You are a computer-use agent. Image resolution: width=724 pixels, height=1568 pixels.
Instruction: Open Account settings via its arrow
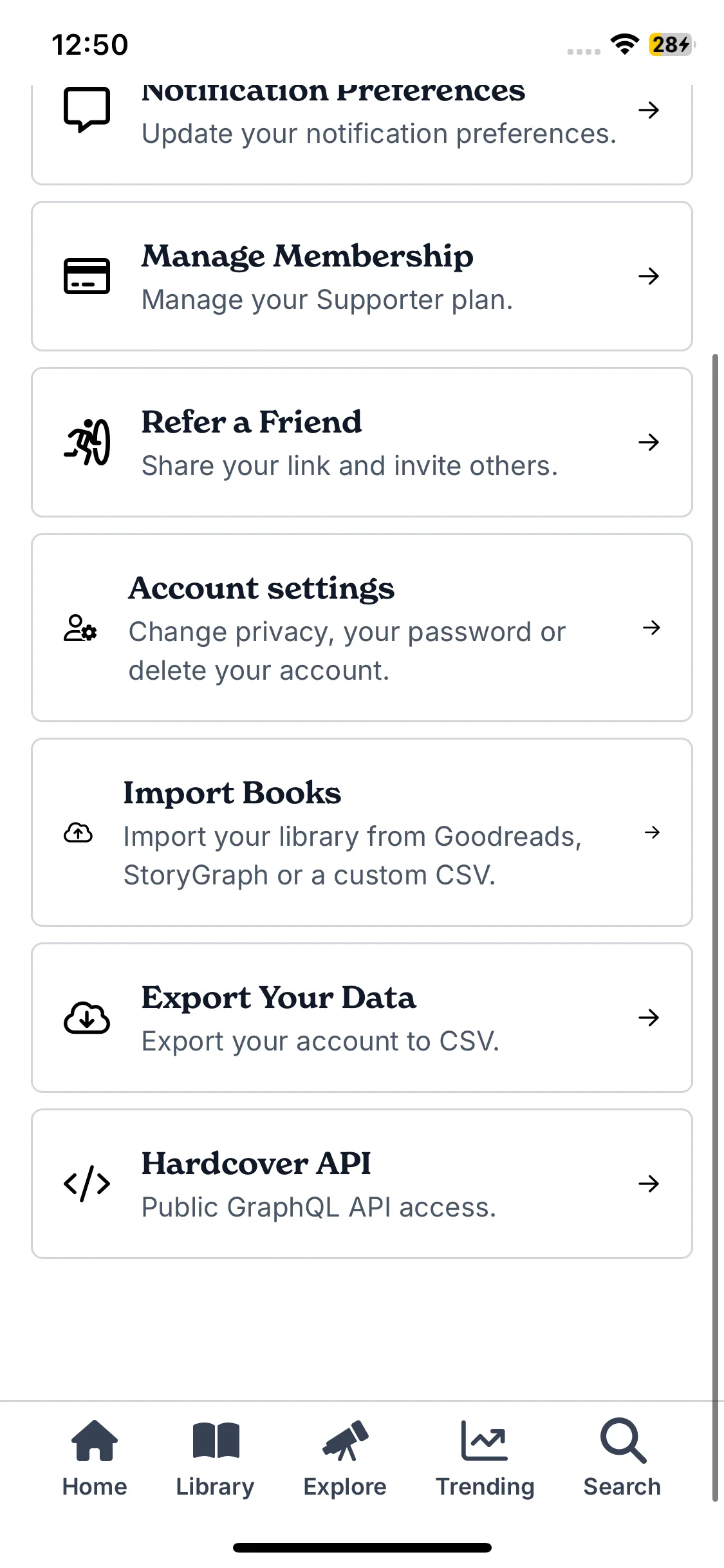pos(651,628)
